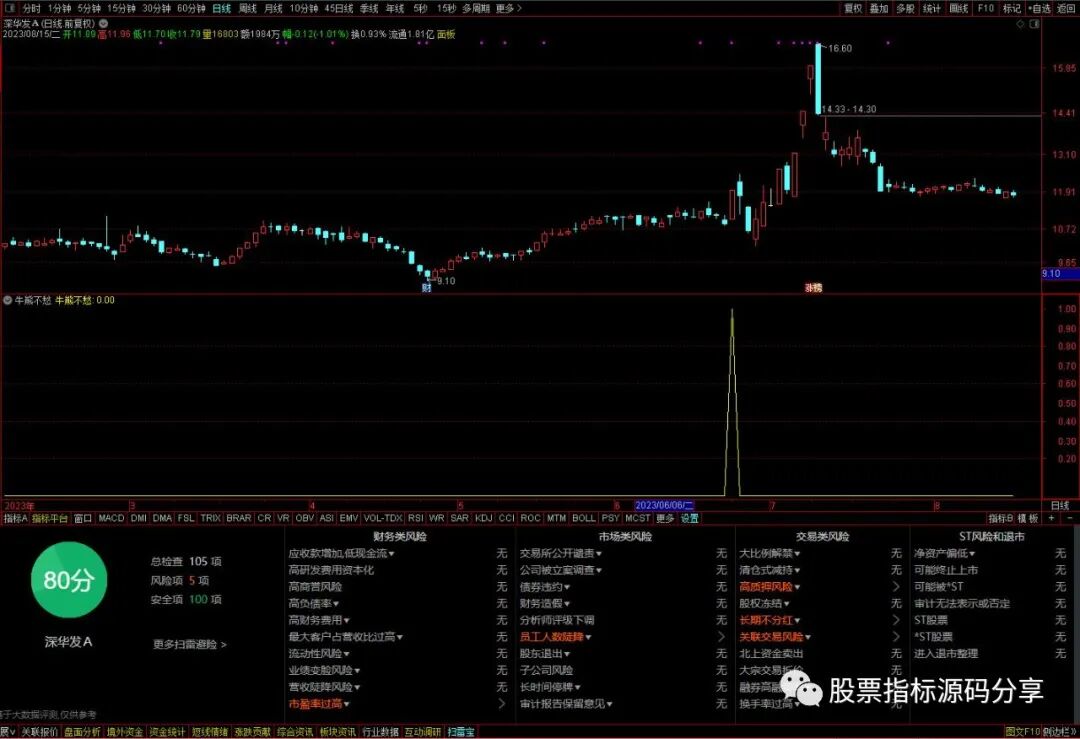Click the 财 marker below the 9.10 low

point(426,288)
